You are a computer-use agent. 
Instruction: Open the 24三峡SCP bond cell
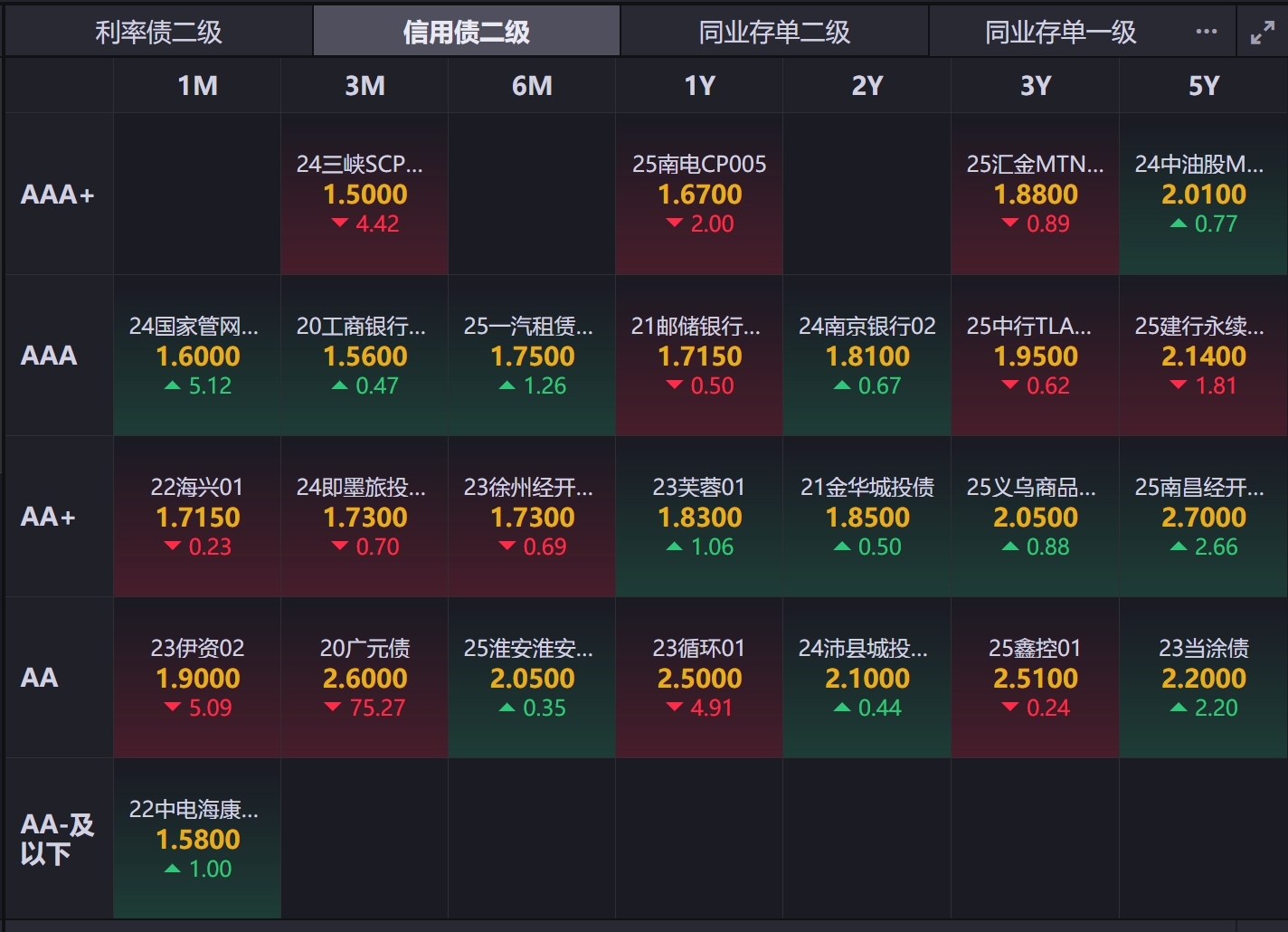tap(365, 195)
